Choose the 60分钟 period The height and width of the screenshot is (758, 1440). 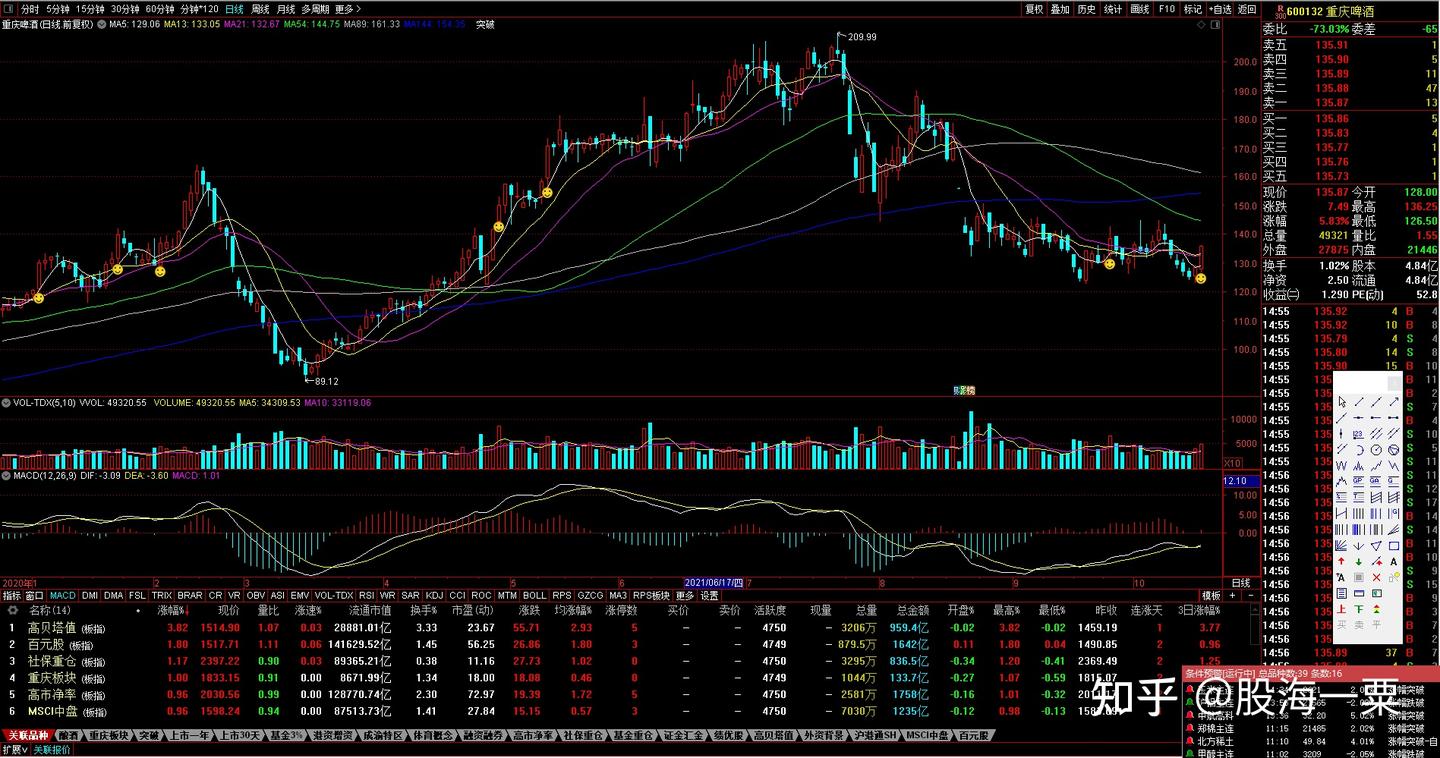160,9
